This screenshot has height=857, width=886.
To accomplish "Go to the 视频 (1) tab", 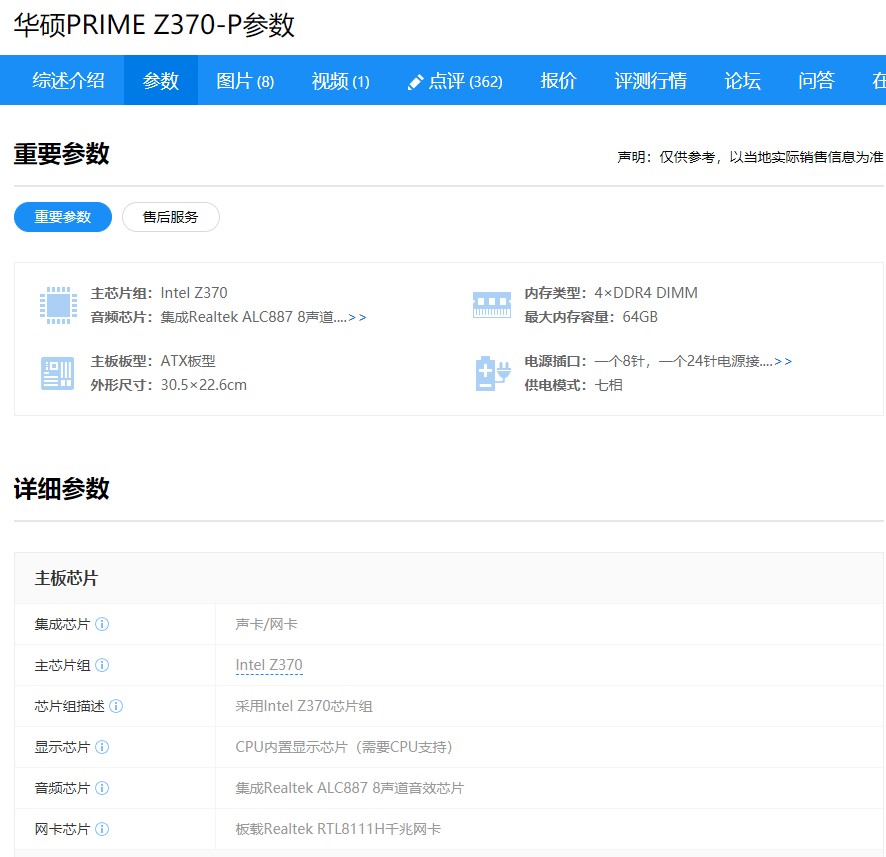I will [x=340, y=81].
